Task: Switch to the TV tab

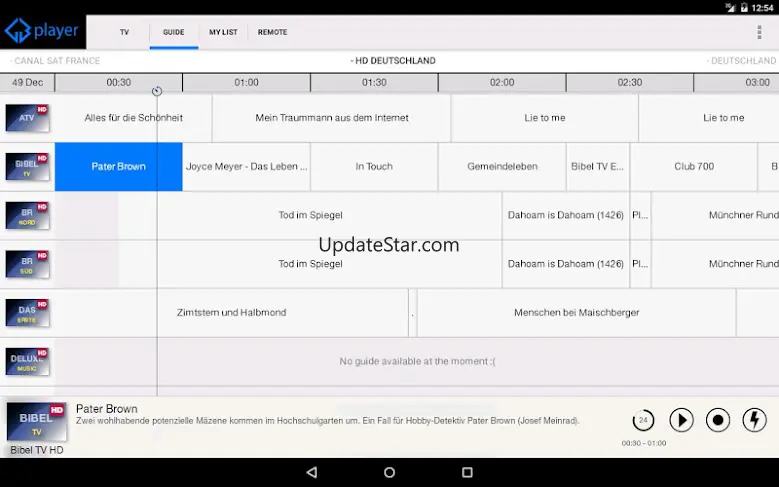Action: [x=124, y=32]
